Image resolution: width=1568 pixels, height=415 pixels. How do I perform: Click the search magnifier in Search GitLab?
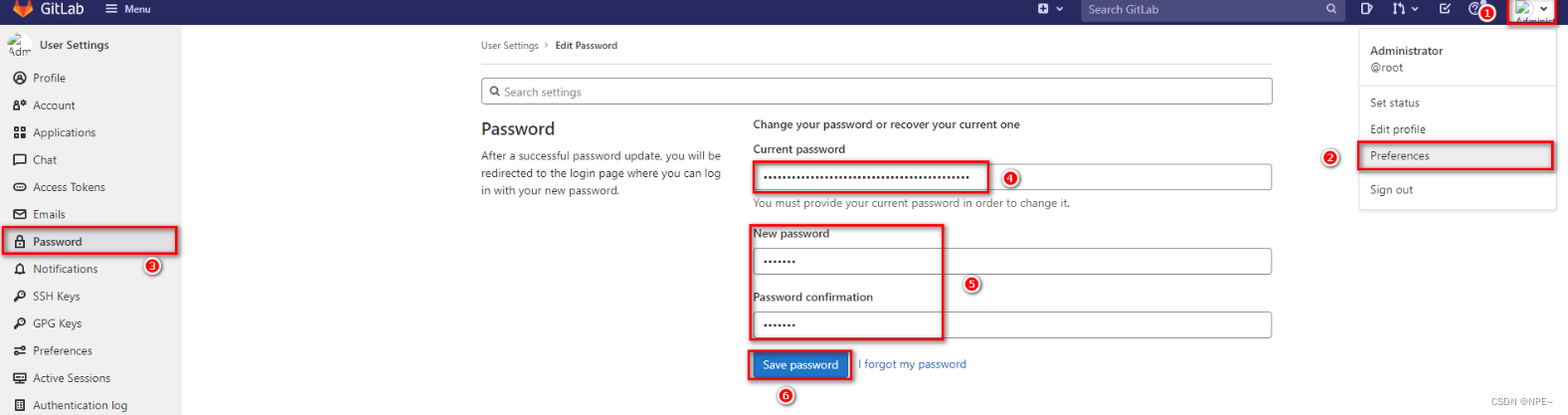1330,9
